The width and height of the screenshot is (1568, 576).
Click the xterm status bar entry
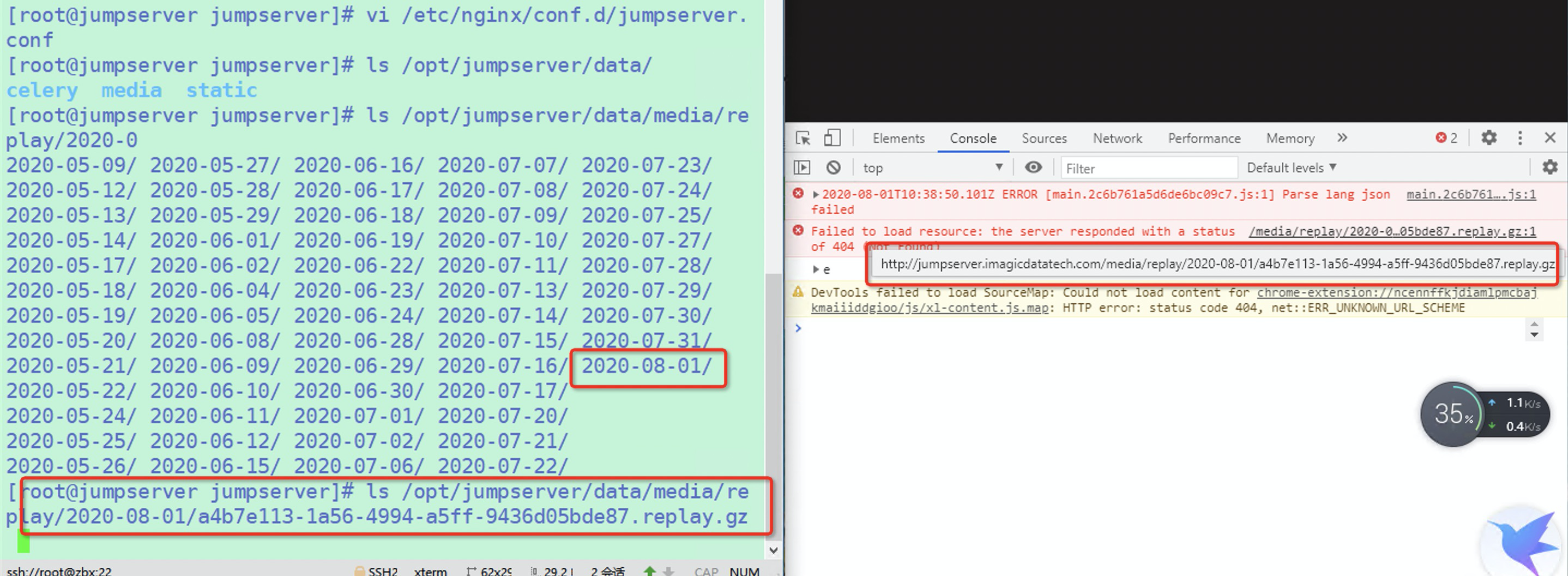click(430, 571)
